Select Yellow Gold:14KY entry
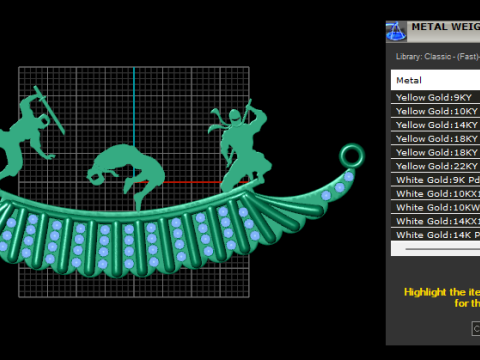This screenshot has width=480, height=360. [435, 125]
